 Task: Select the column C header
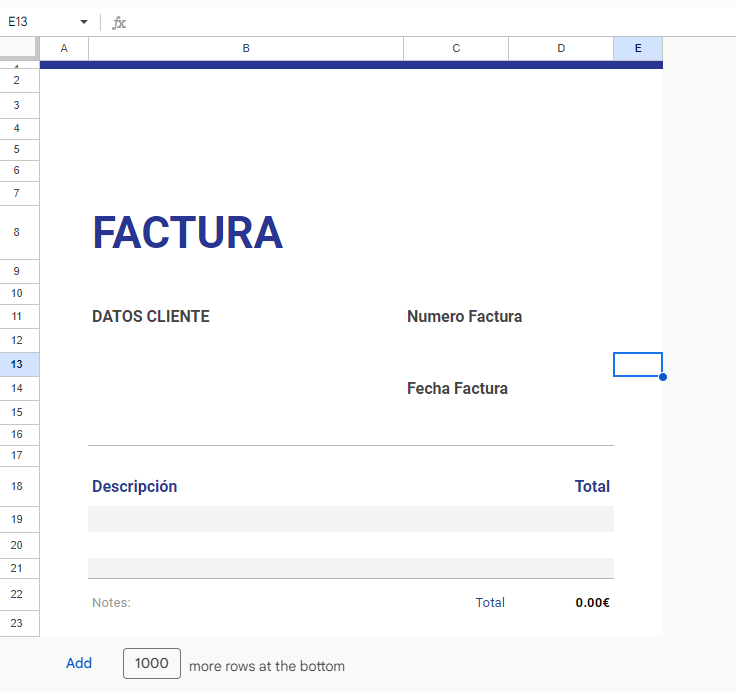coord(456,48)
